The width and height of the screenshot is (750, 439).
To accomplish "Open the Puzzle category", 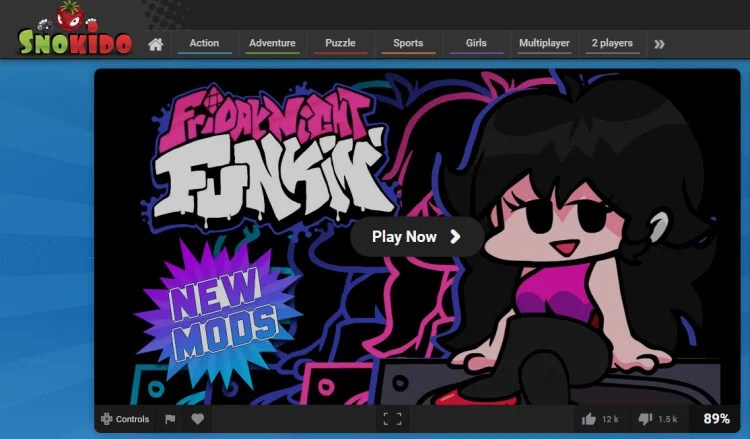I will pyautogui.click(x=340, y=44).
